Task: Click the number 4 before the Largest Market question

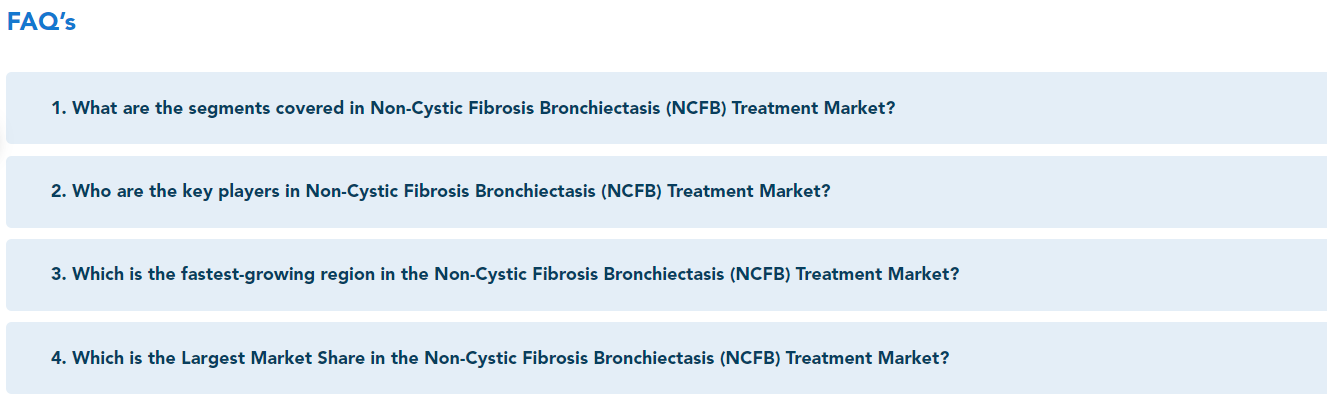Action: point(58,357)
